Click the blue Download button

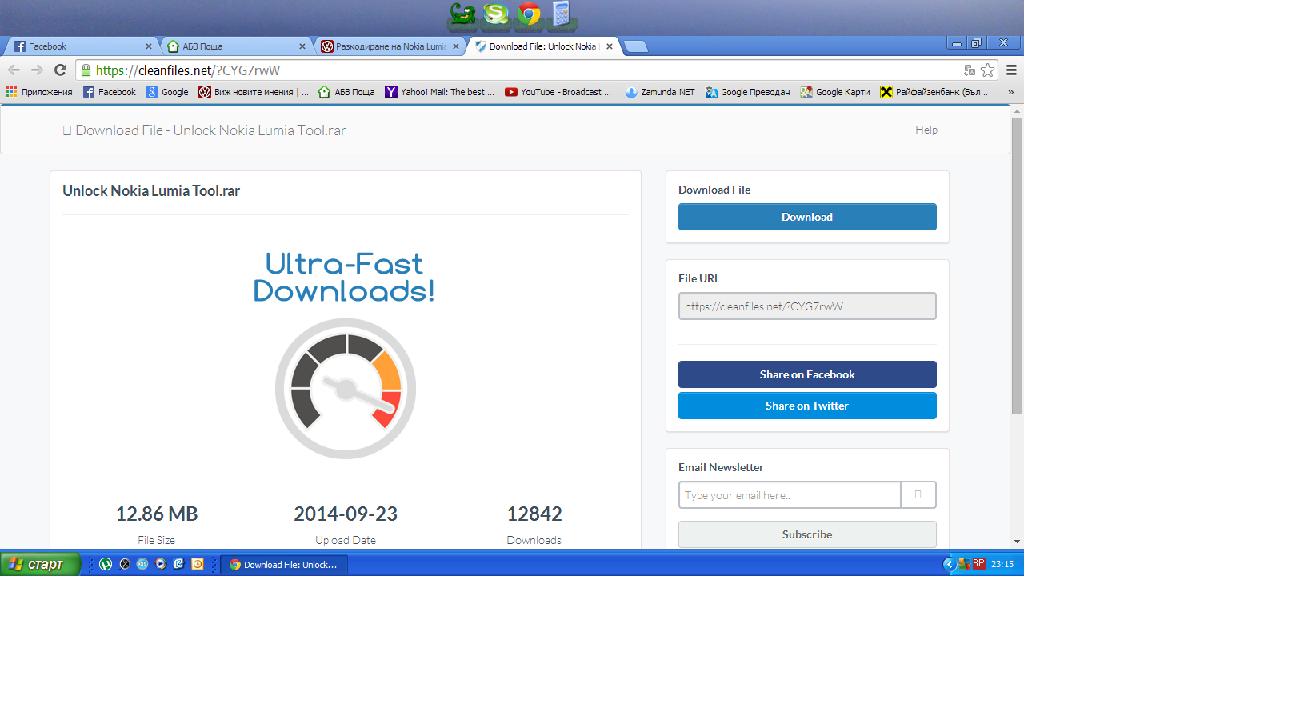coord(807,217)
